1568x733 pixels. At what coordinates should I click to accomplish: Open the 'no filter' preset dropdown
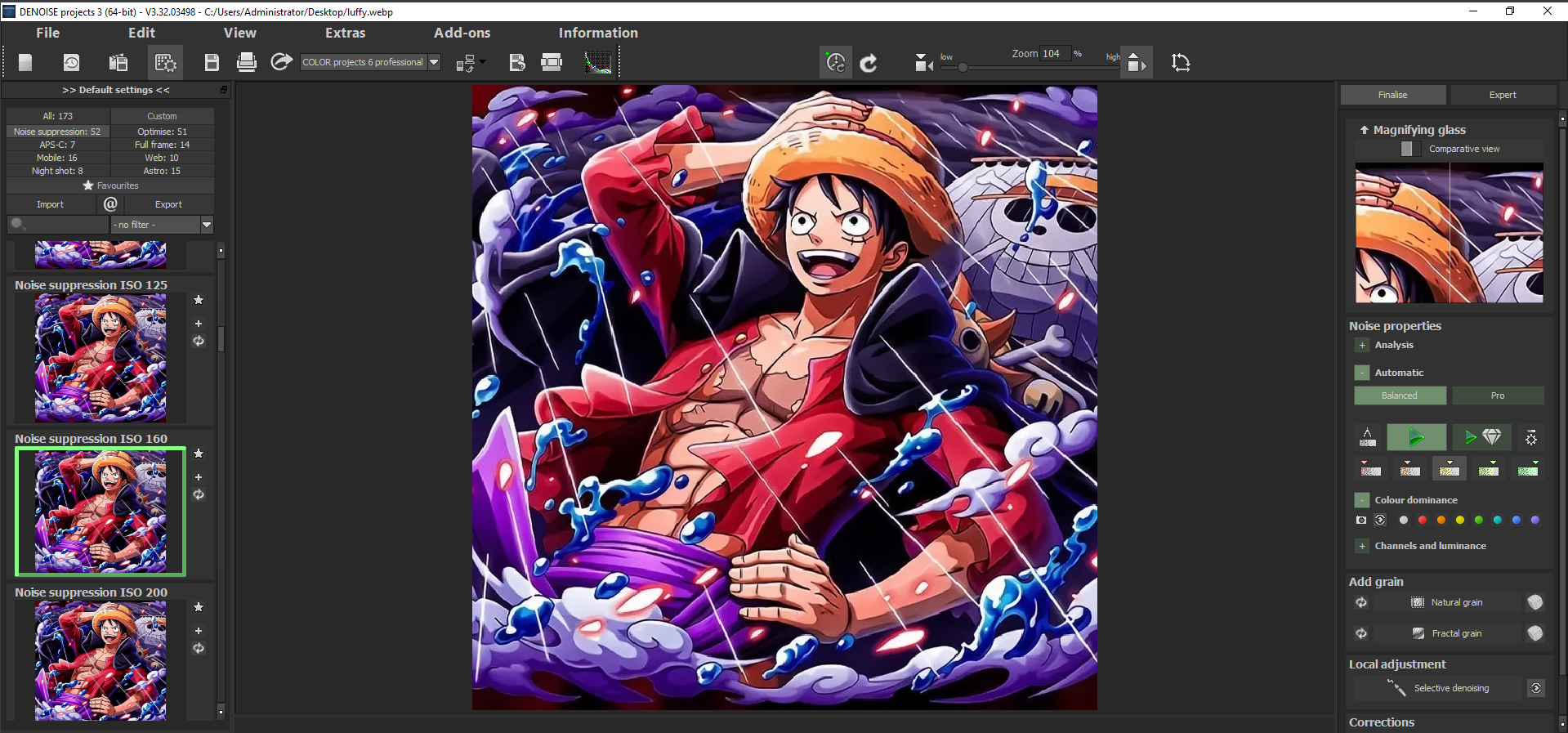206,225
